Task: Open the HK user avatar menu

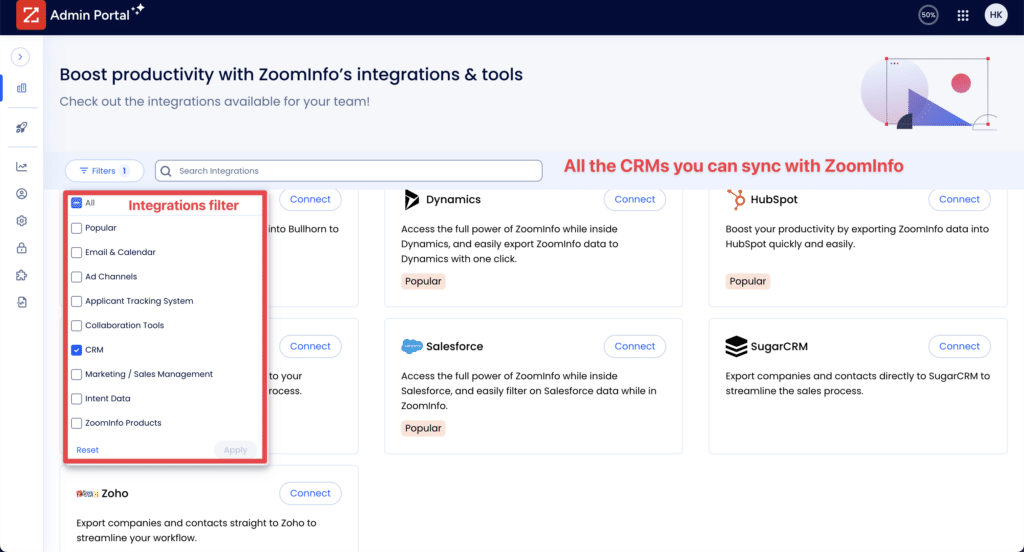Action: 996,15
